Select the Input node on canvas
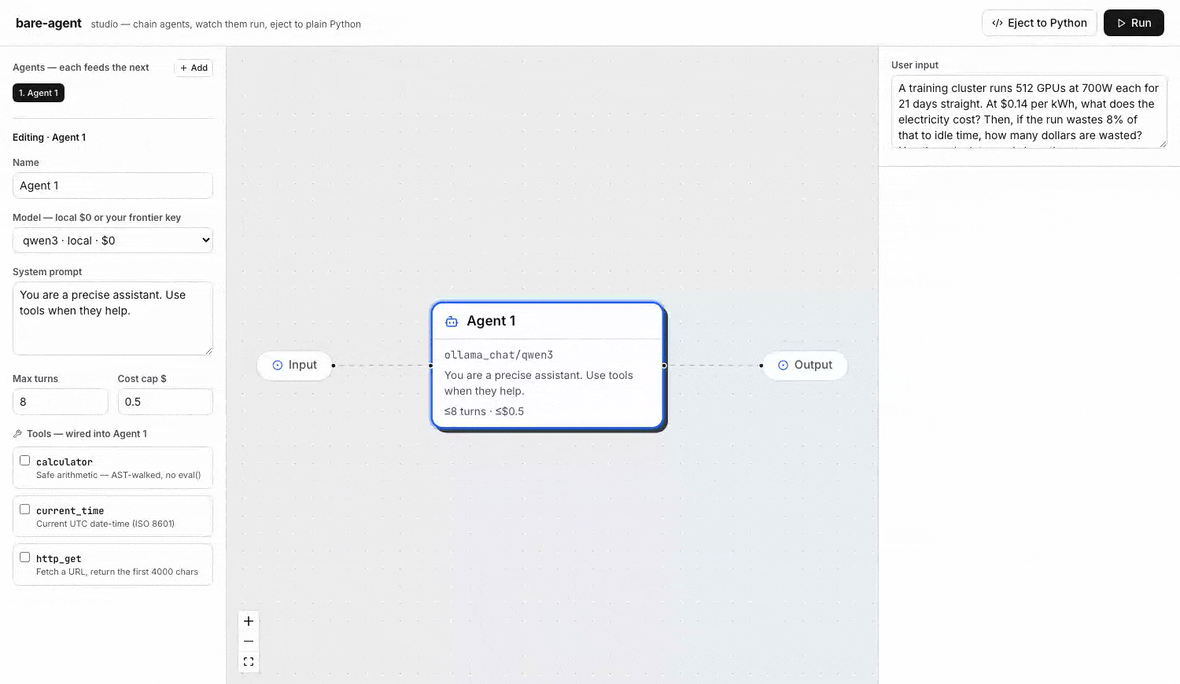 click(x=294, y=365)
